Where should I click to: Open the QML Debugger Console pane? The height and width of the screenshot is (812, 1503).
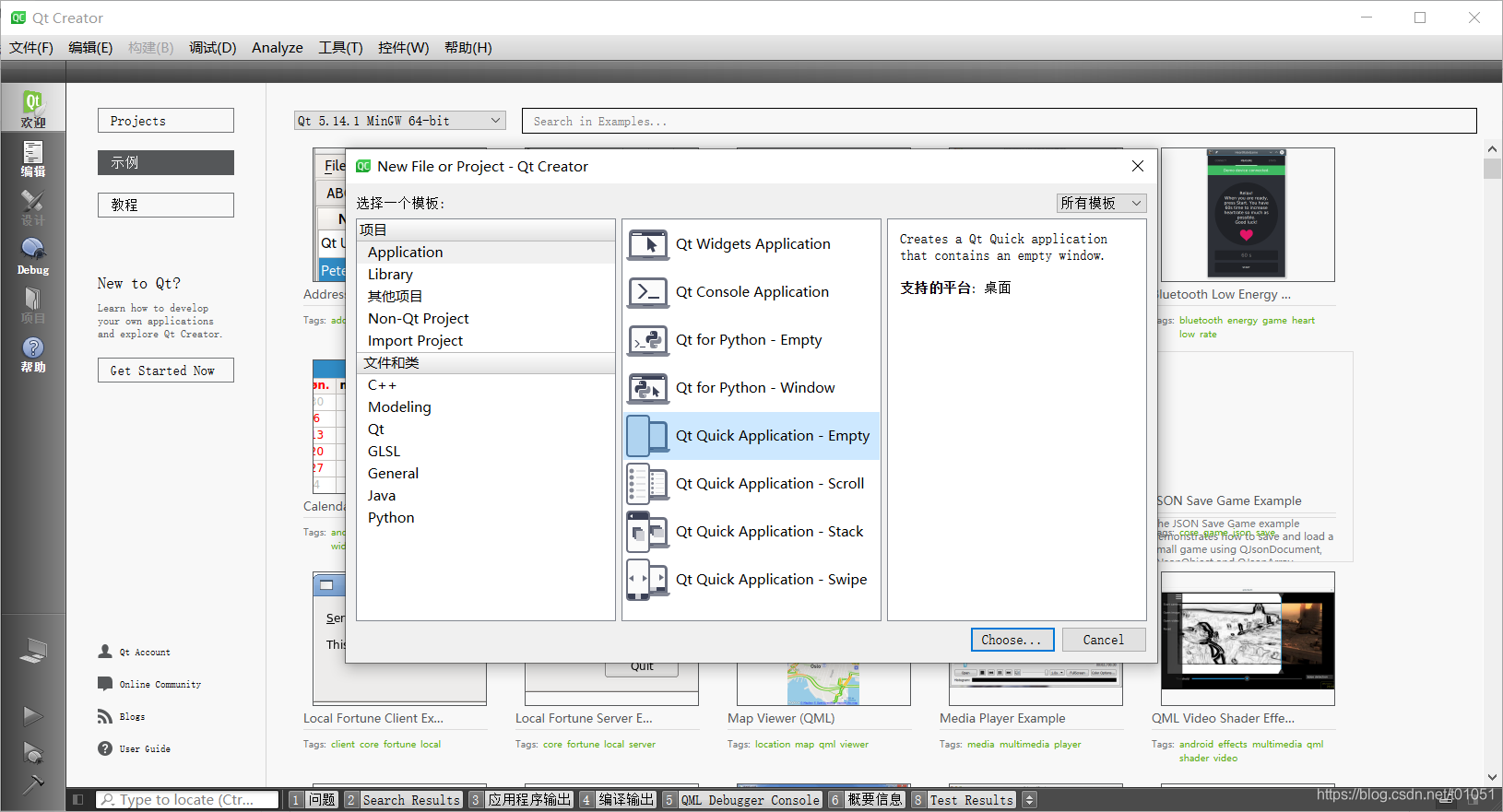(x=742, y=800)
